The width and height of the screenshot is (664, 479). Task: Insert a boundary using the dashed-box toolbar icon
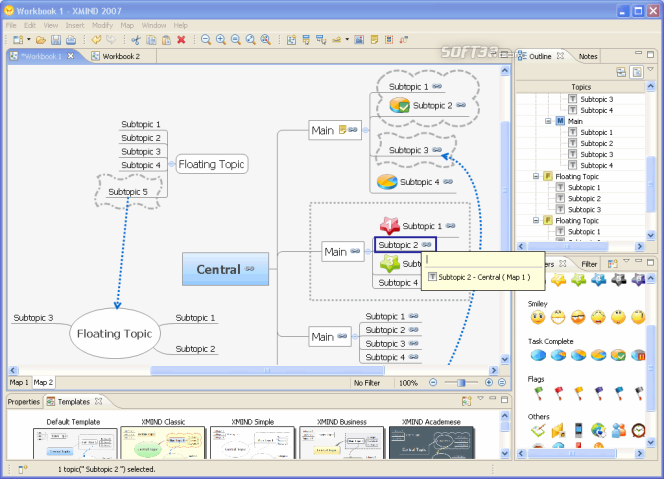pyautogui.click(x=389, y=40)
